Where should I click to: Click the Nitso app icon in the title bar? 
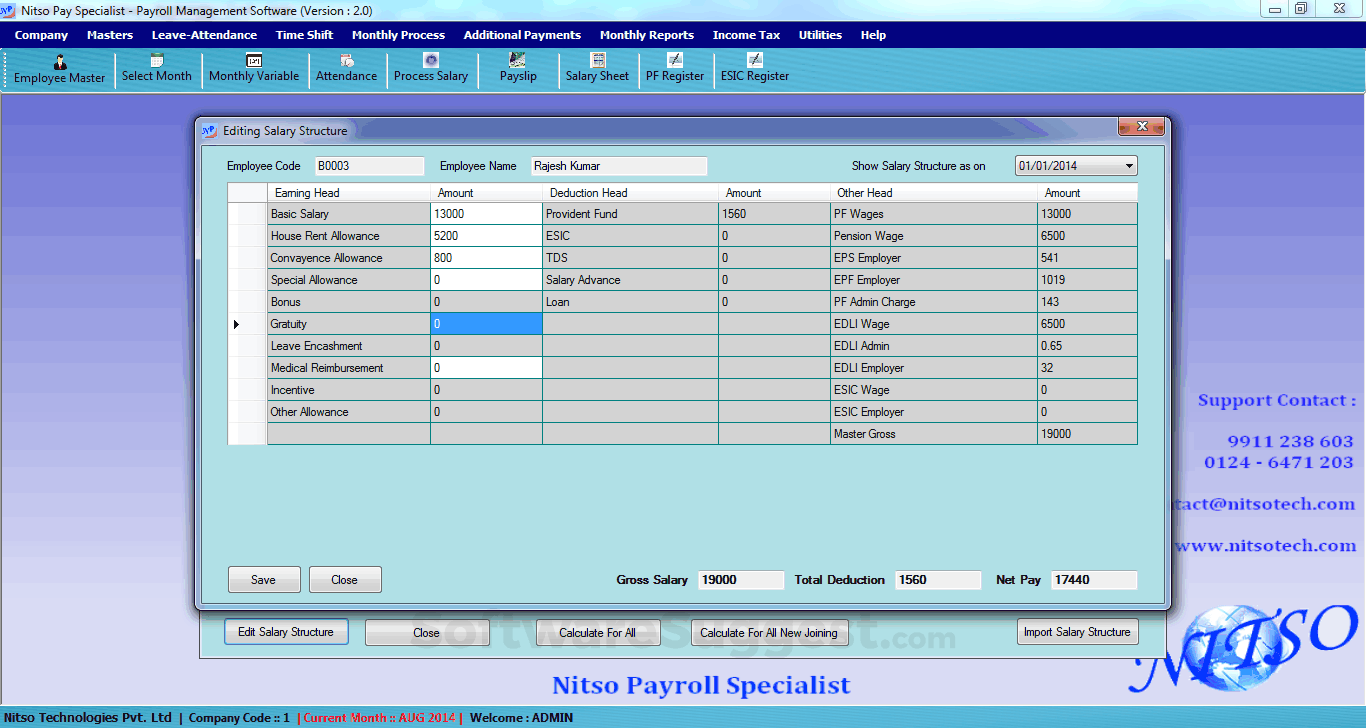[x=10, y=10]
